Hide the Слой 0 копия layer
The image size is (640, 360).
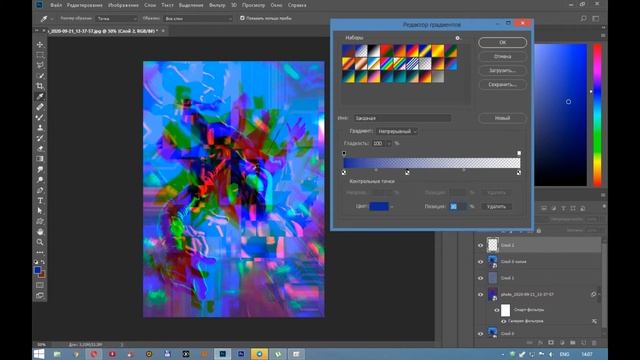(480, 262)
